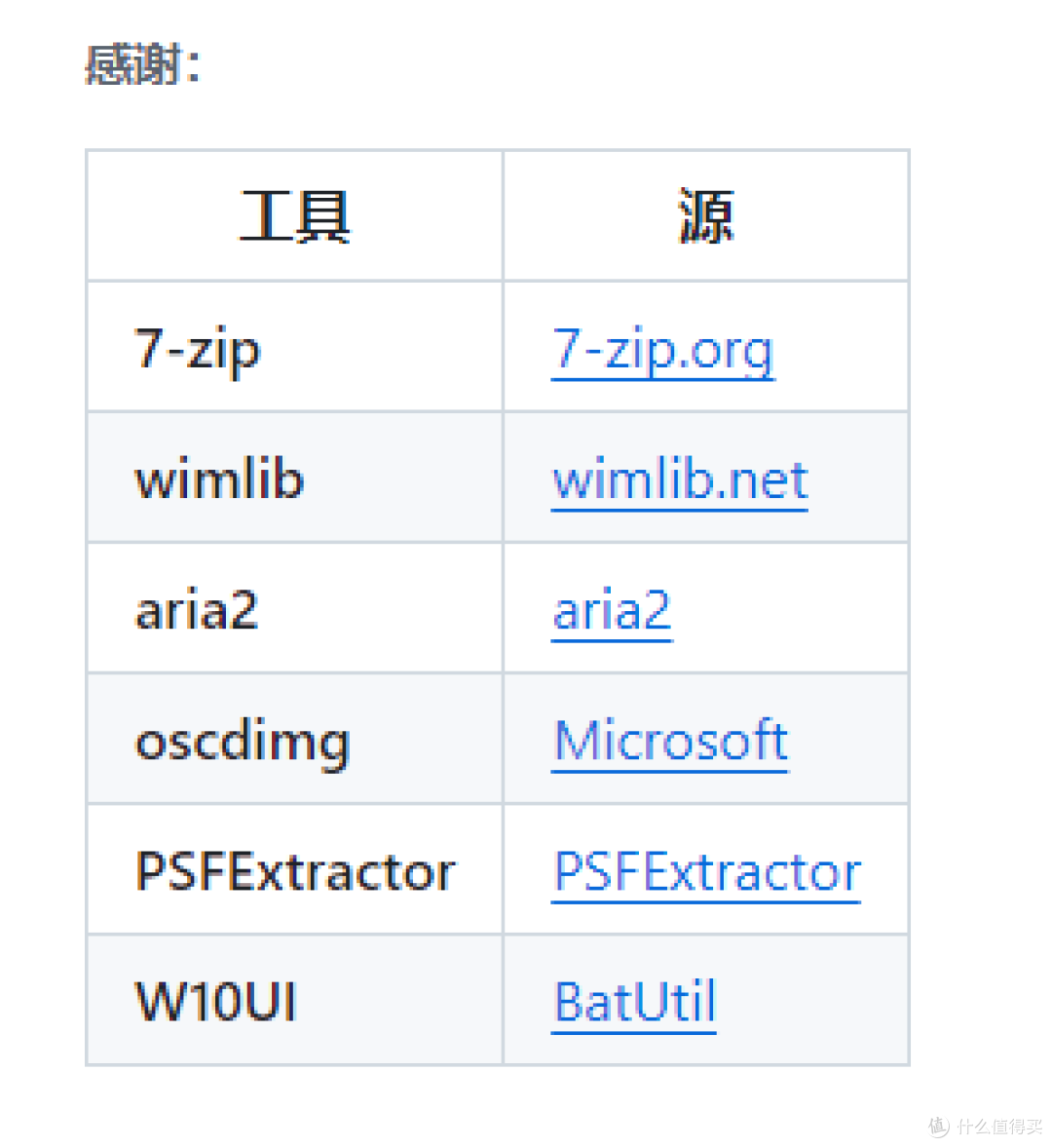
Task: Click the SMZDM watermark logo
Action: tap(937, 1127)
